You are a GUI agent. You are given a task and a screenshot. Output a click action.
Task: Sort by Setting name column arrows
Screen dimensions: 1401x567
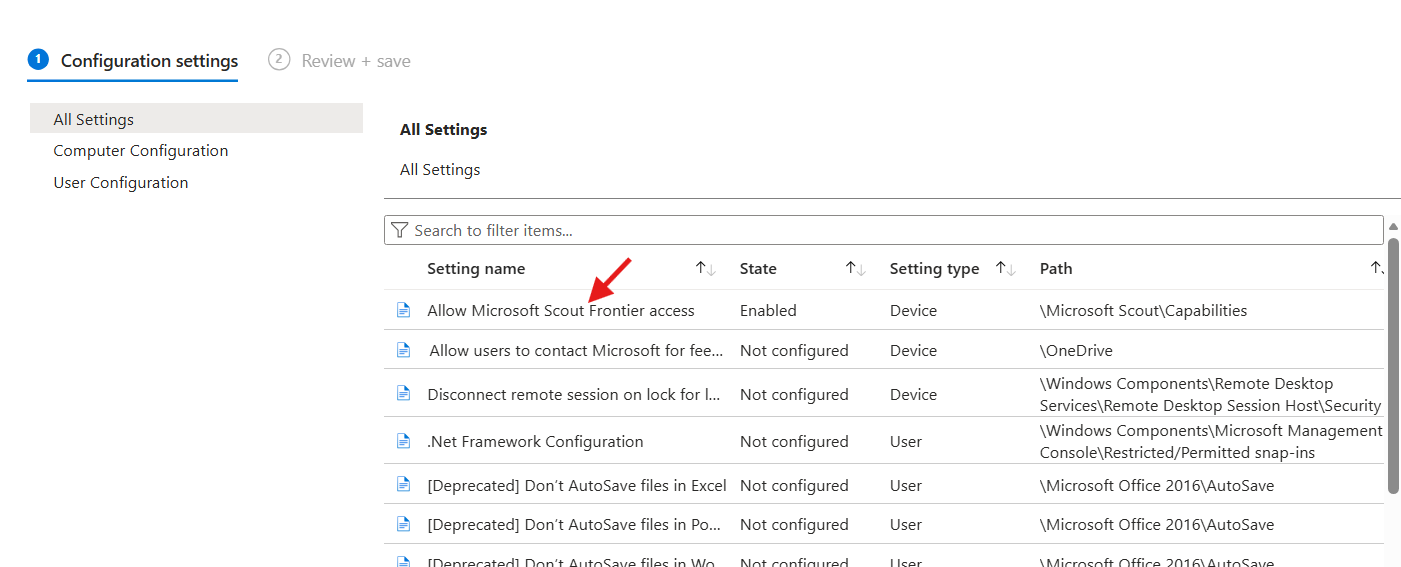point(706,268)
